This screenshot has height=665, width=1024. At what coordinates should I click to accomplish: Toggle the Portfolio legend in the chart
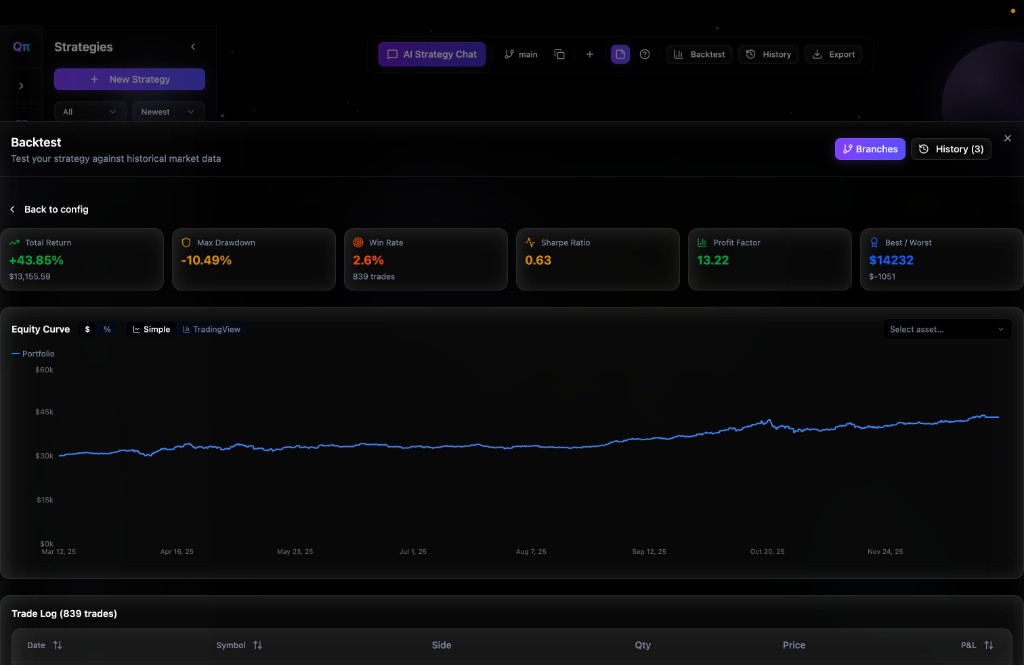pos(35,353)
